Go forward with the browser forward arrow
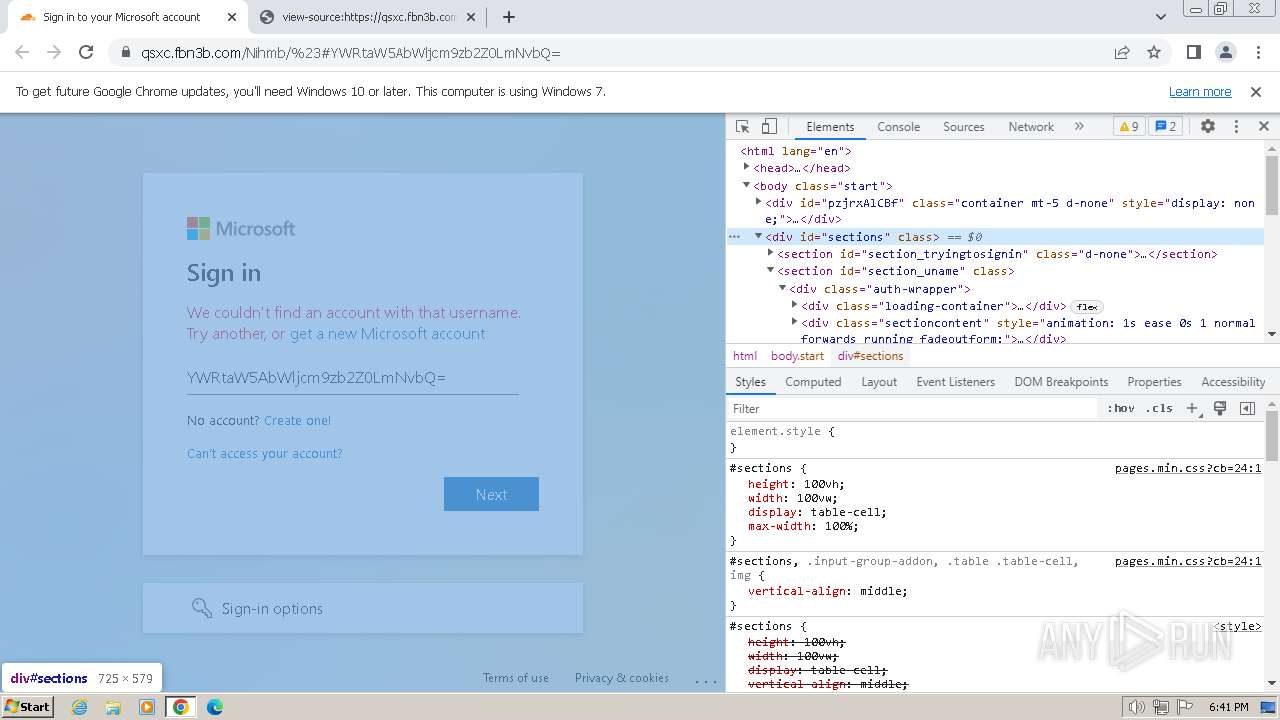This screenshot has height=720, width=1280. coord(54,53)
